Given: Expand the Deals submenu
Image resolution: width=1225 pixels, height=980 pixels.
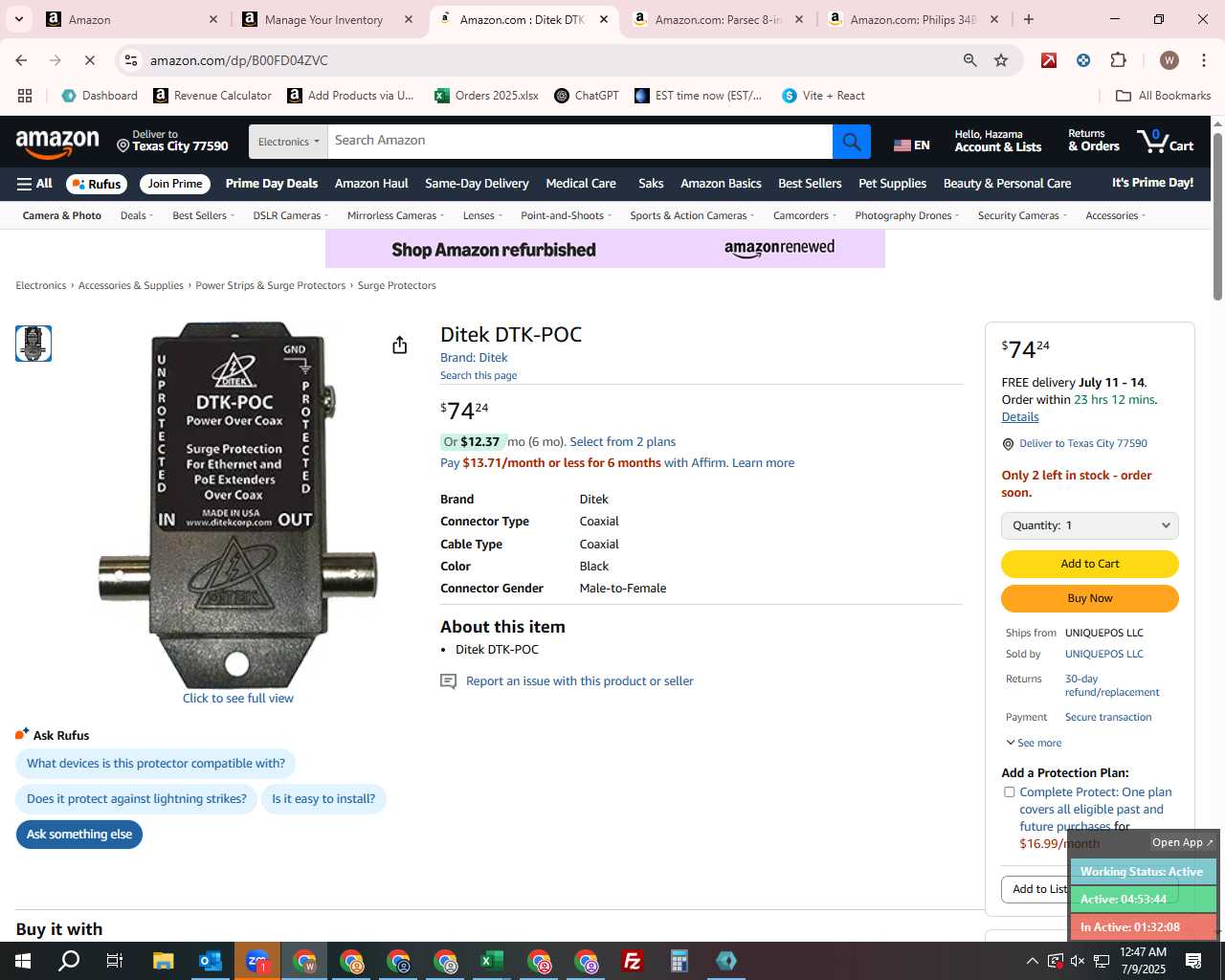Looking at the screenshot, I should [137, 215].
